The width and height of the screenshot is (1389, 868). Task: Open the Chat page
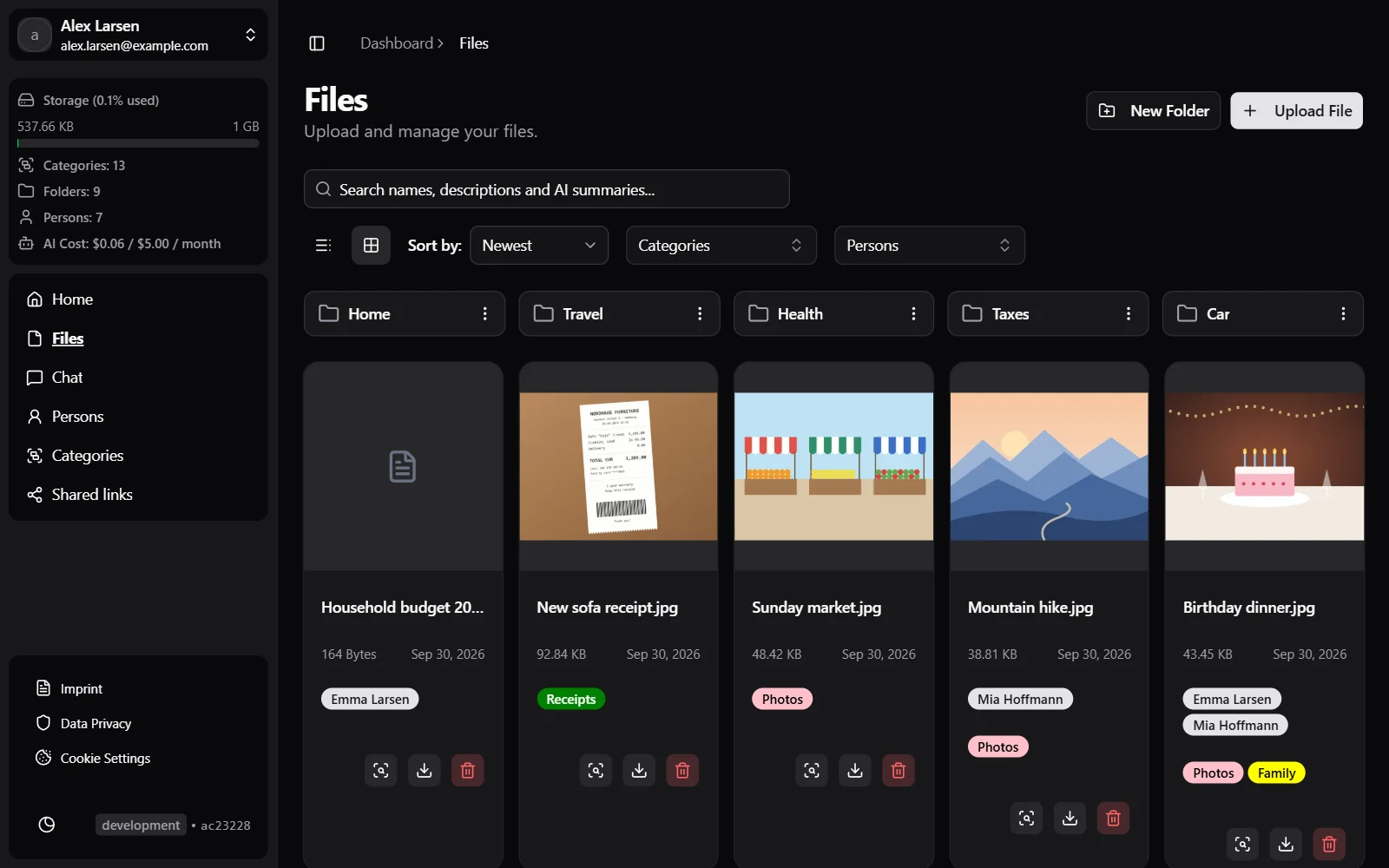(x=139, y=378)
